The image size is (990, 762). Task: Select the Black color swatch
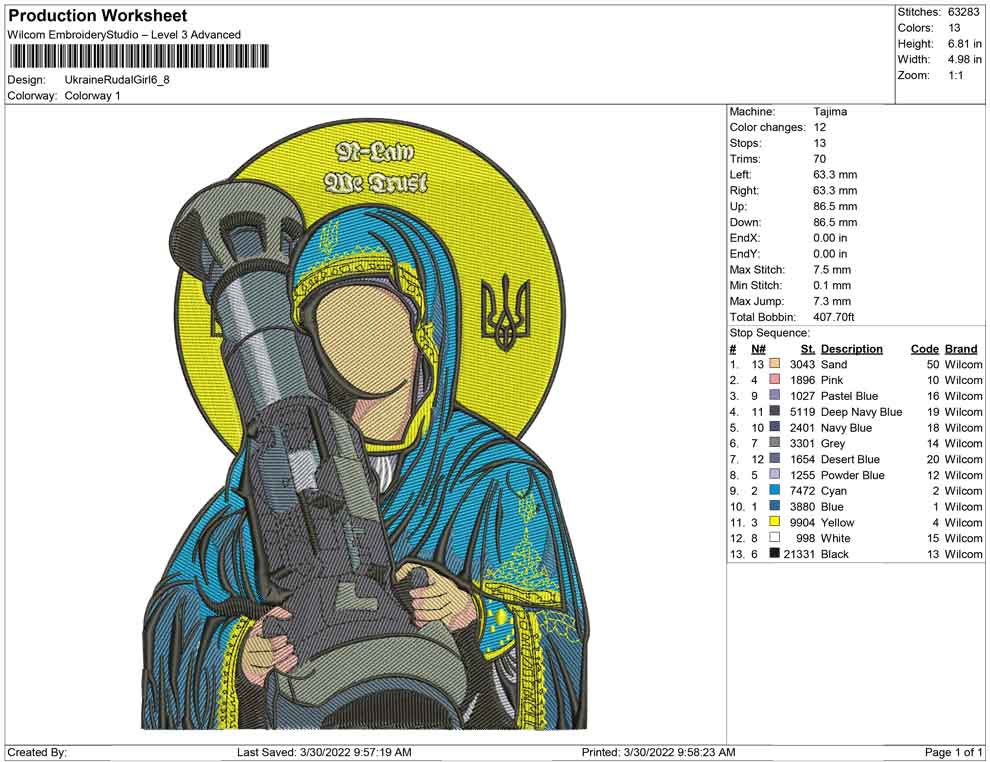pos(775,553)
